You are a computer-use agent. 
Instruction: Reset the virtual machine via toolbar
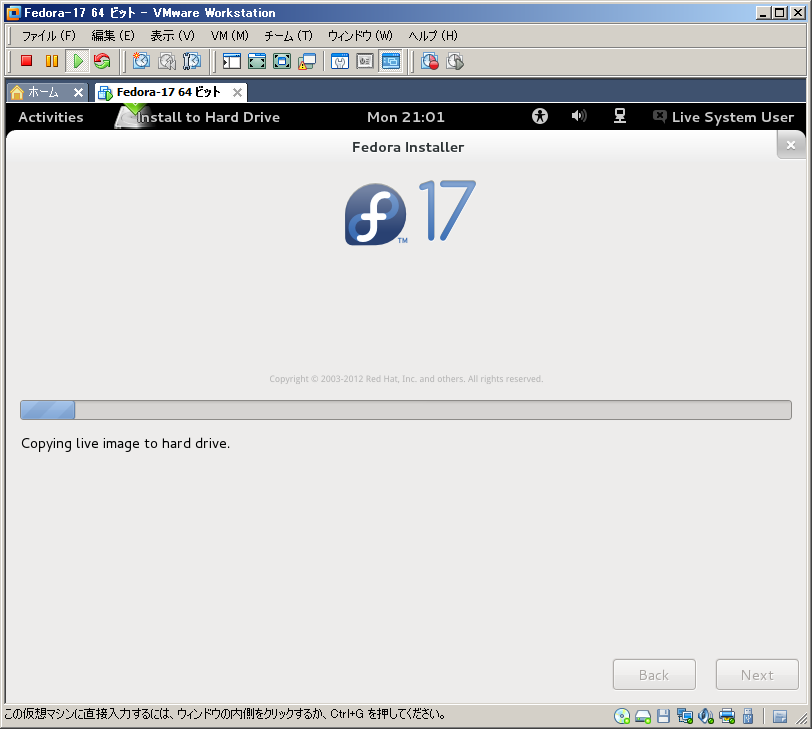tap(102, 61)
